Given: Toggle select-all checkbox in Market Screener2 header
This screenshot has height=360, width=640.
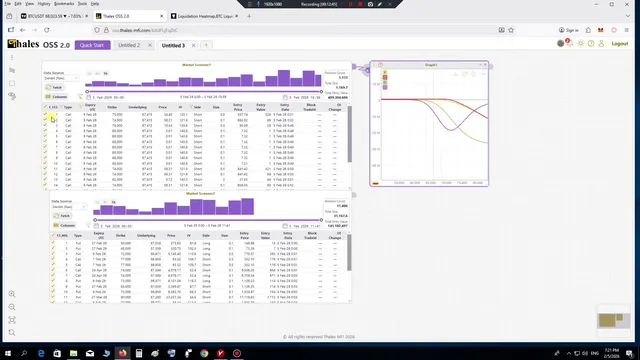Looking at the screenshot, I should pos(53,236).
